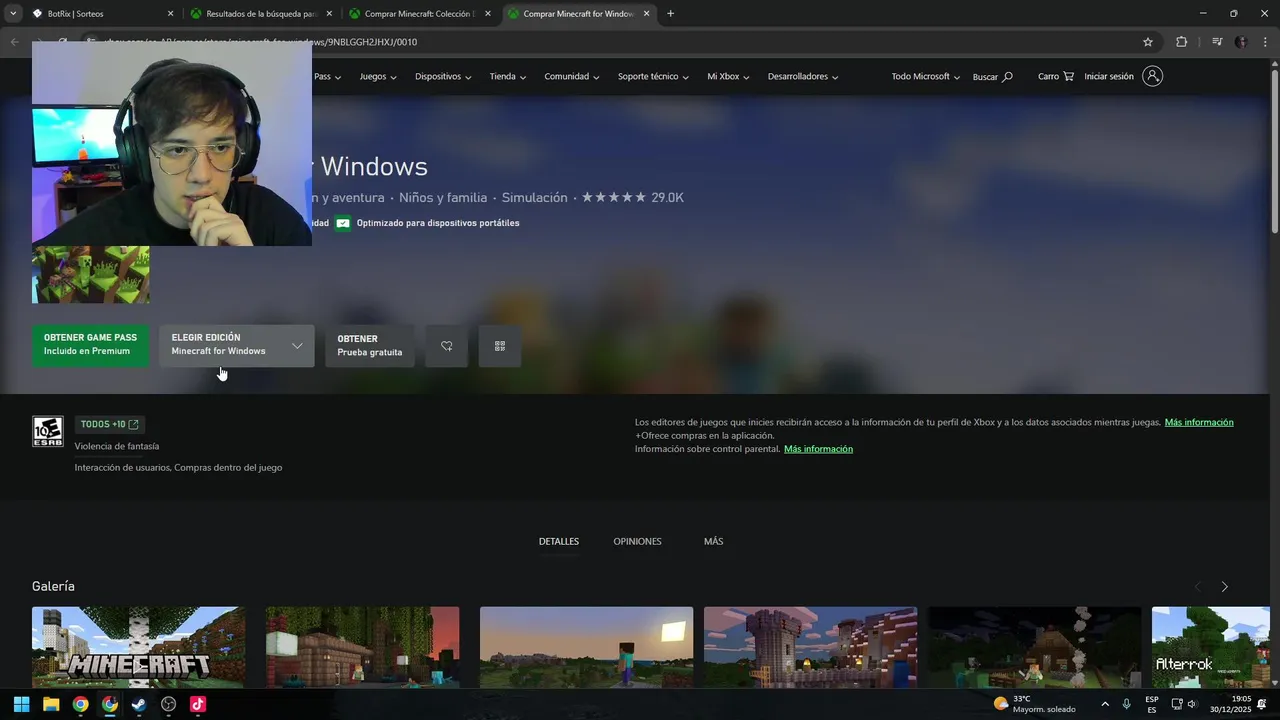Viewport: 1280px width, 720px height.
Task: Open Steam from the taskbar
Action: pyautogui.click(x=139, y=704)
